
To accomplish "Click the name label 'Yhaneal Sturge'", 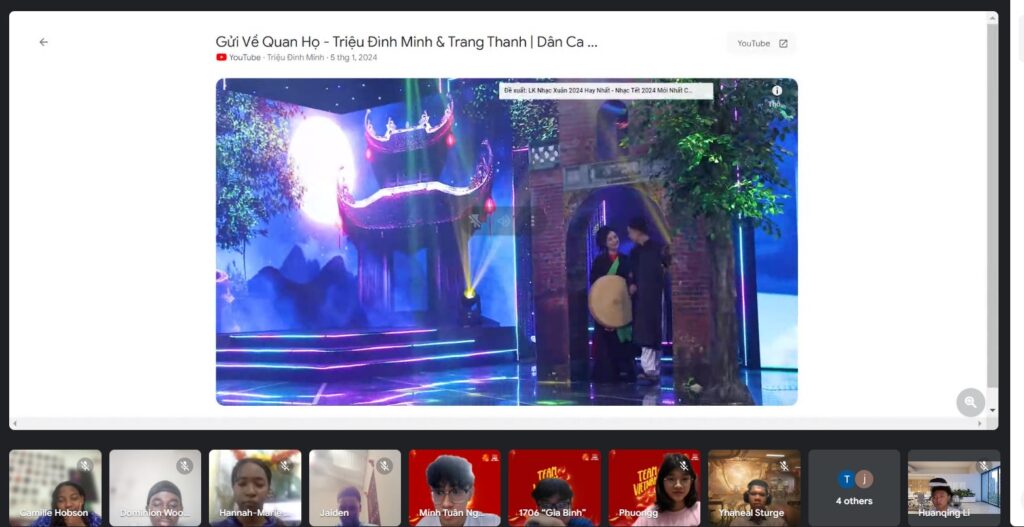I will [752, 513].
